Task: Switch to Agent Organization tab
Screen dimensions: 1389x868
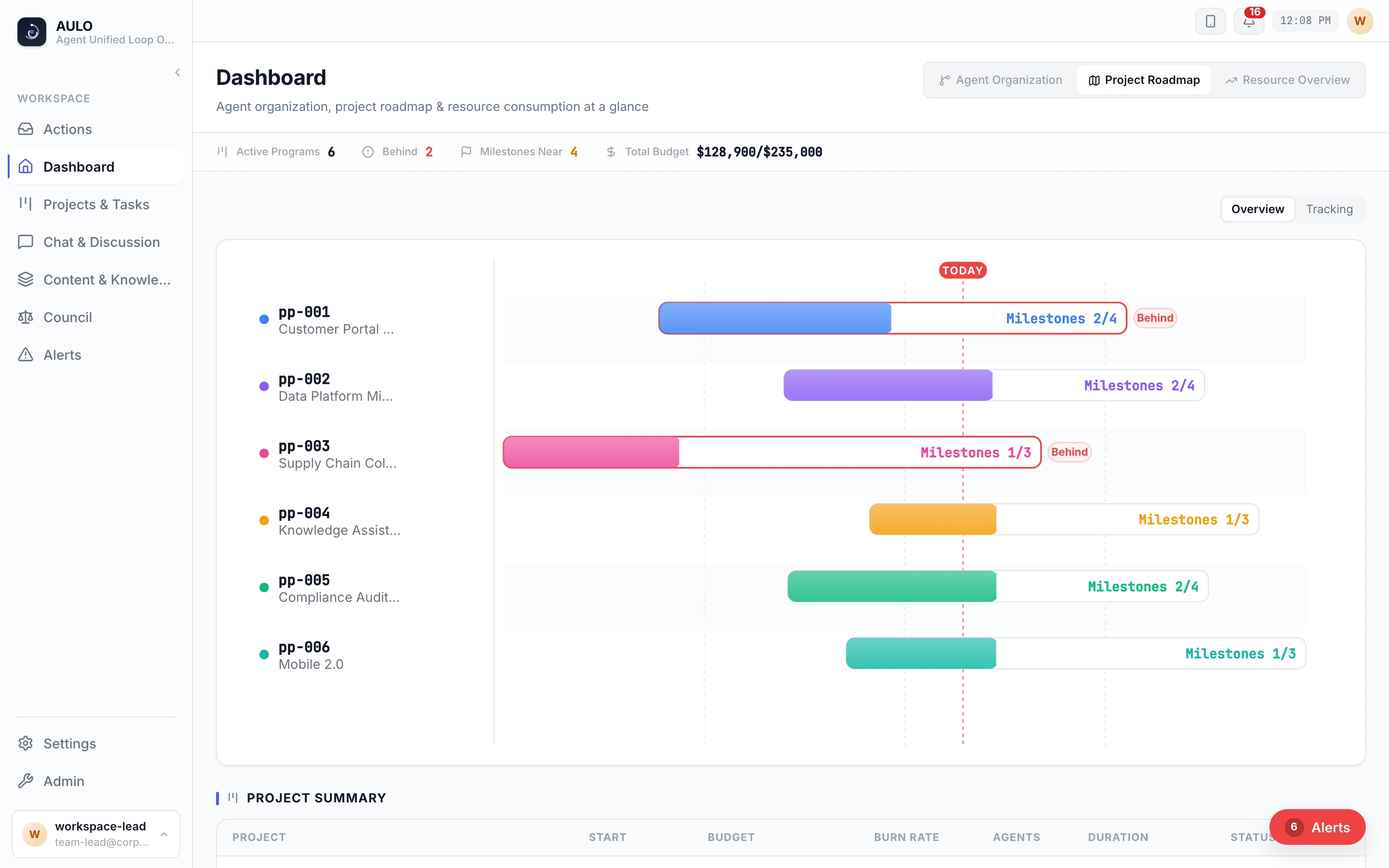Action: (x=1000, y=80)
